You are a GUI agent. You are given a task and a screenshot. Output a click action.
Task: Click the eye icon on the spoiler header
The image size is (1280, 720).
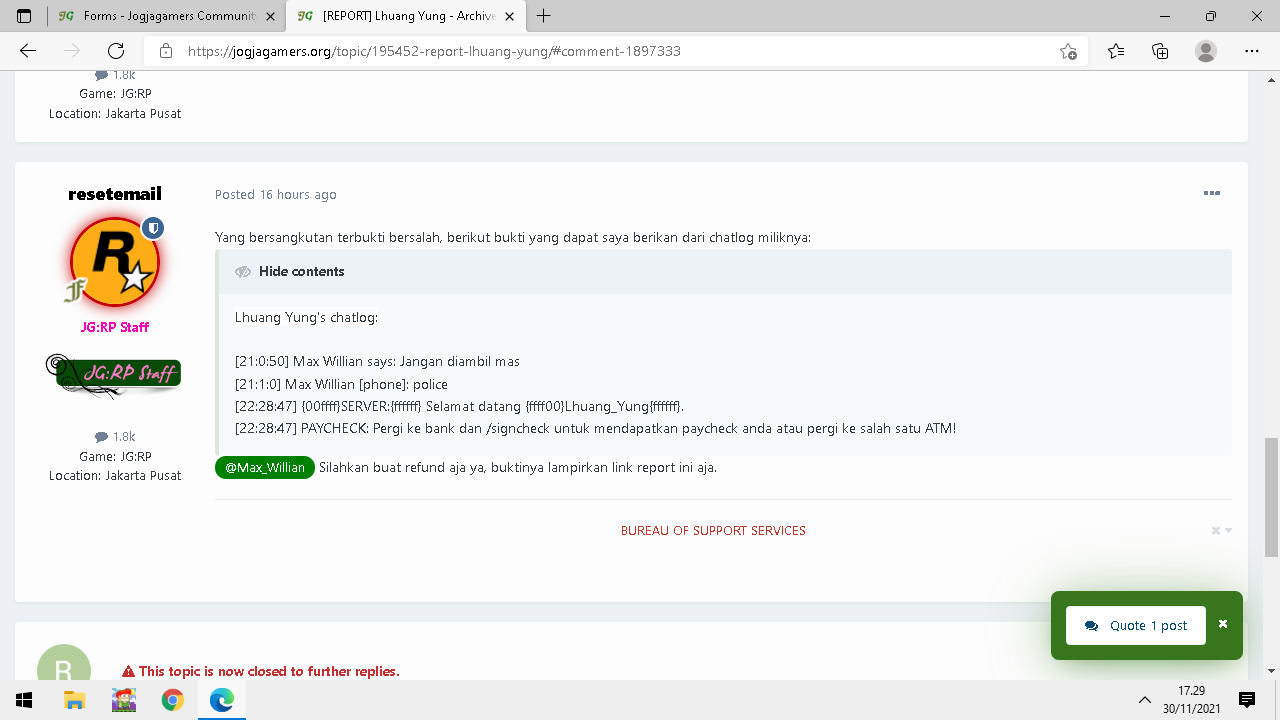coord(243,272)
